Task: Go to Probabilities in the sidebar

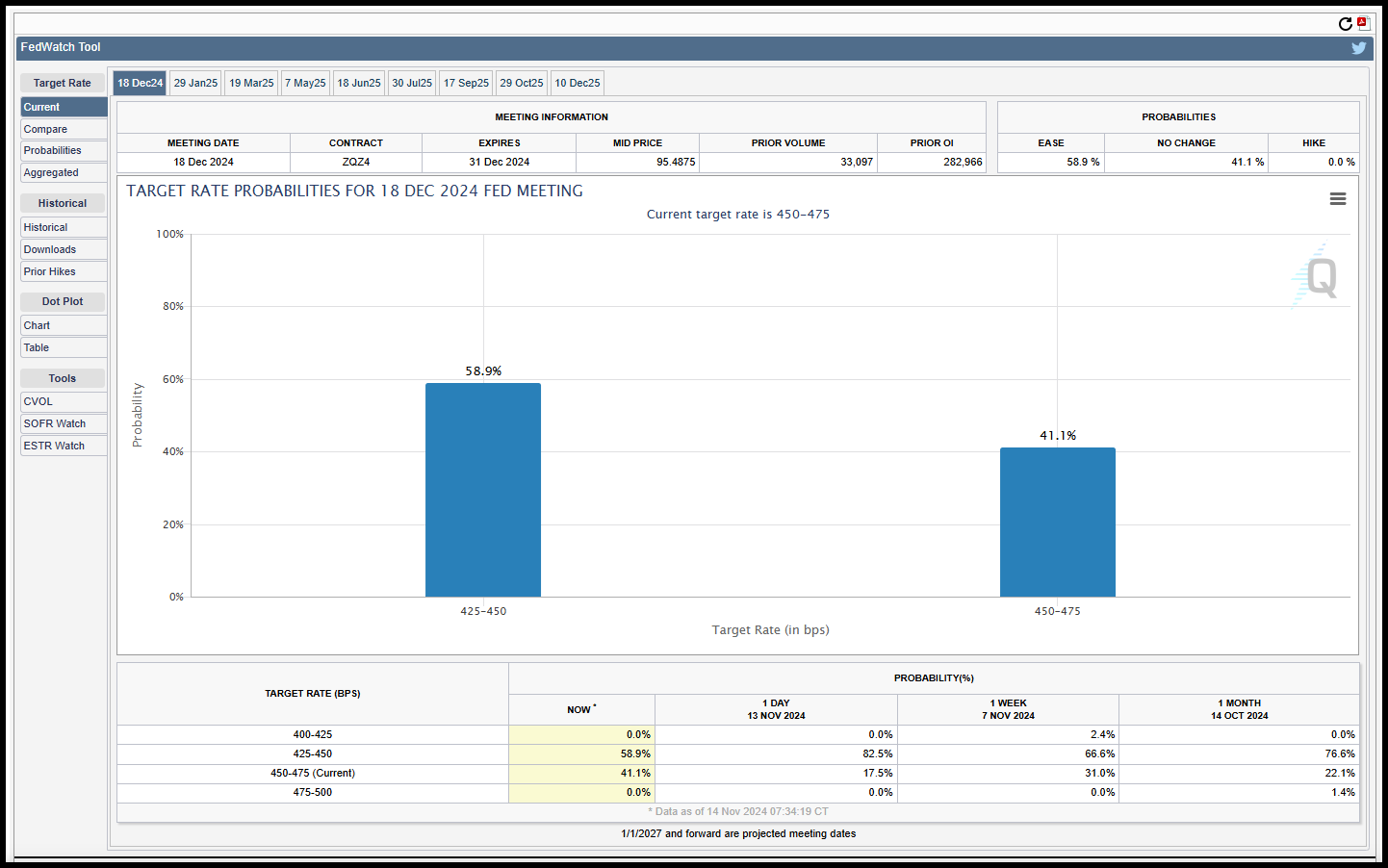Action: pos(64,150)
